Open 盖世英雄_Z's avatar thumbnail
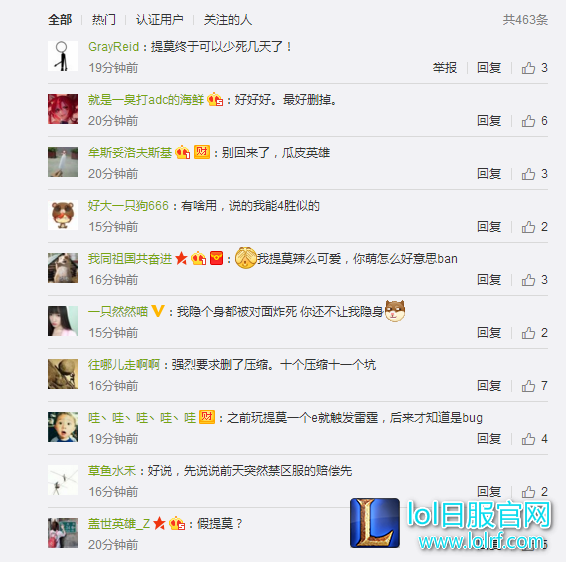This screenshot has width=566, height=562. click(x=63, y=533)
